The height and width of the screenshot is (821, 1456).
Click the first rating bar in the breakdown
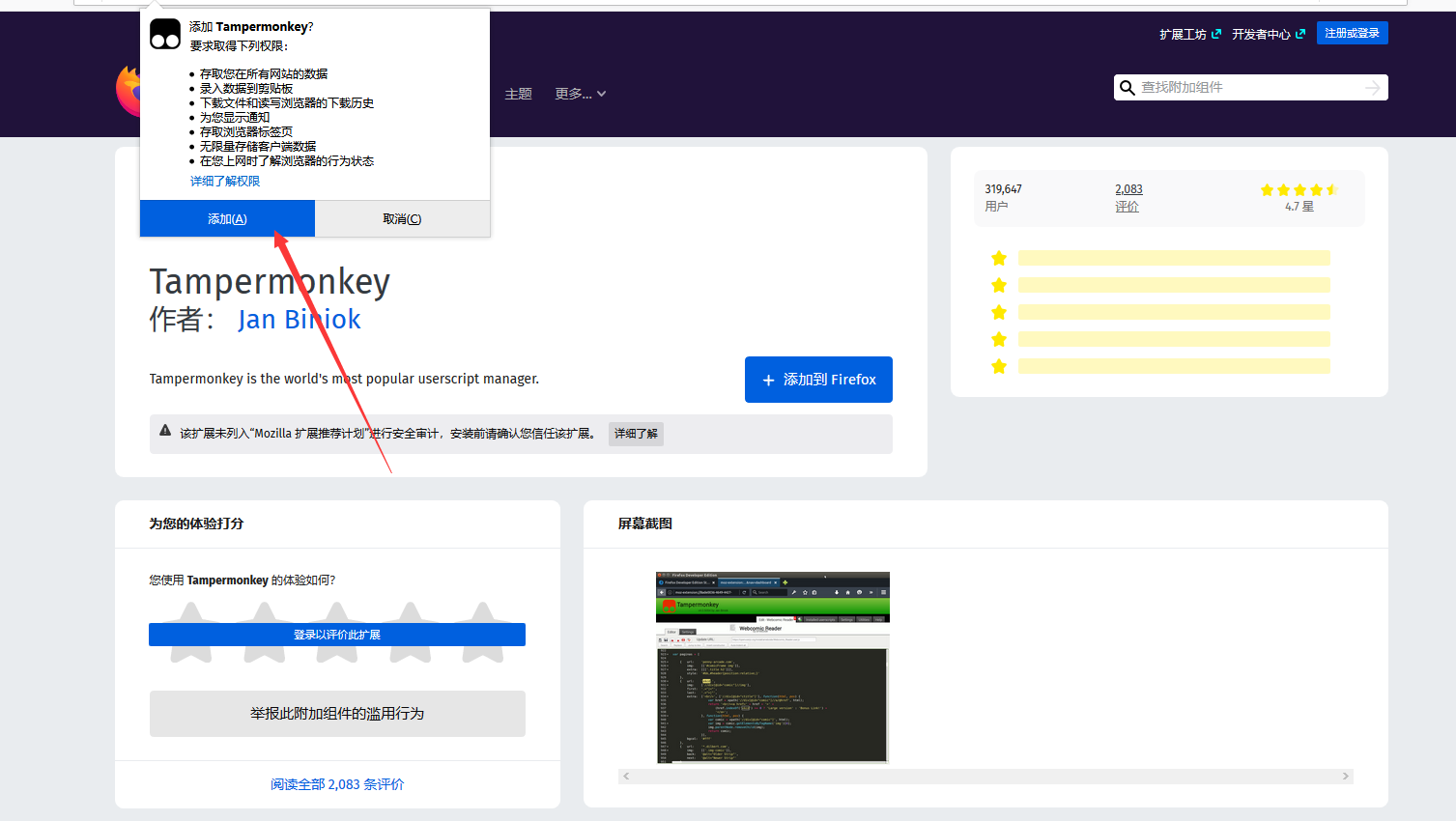(1174, 258)
